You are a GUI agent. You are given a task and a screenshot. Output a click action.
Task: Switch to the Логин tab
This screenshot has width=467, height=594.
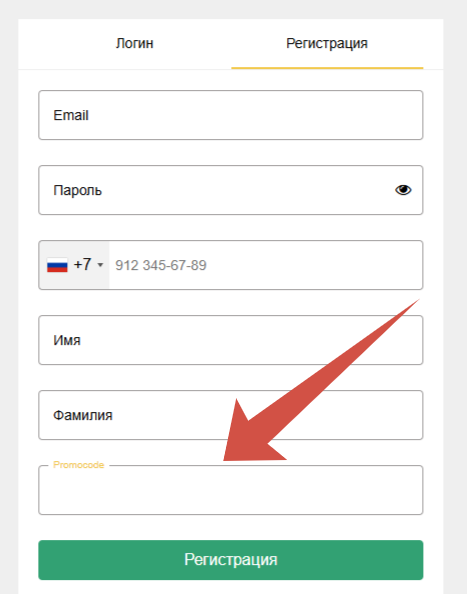pyautogui.click(x=134, y=44)
